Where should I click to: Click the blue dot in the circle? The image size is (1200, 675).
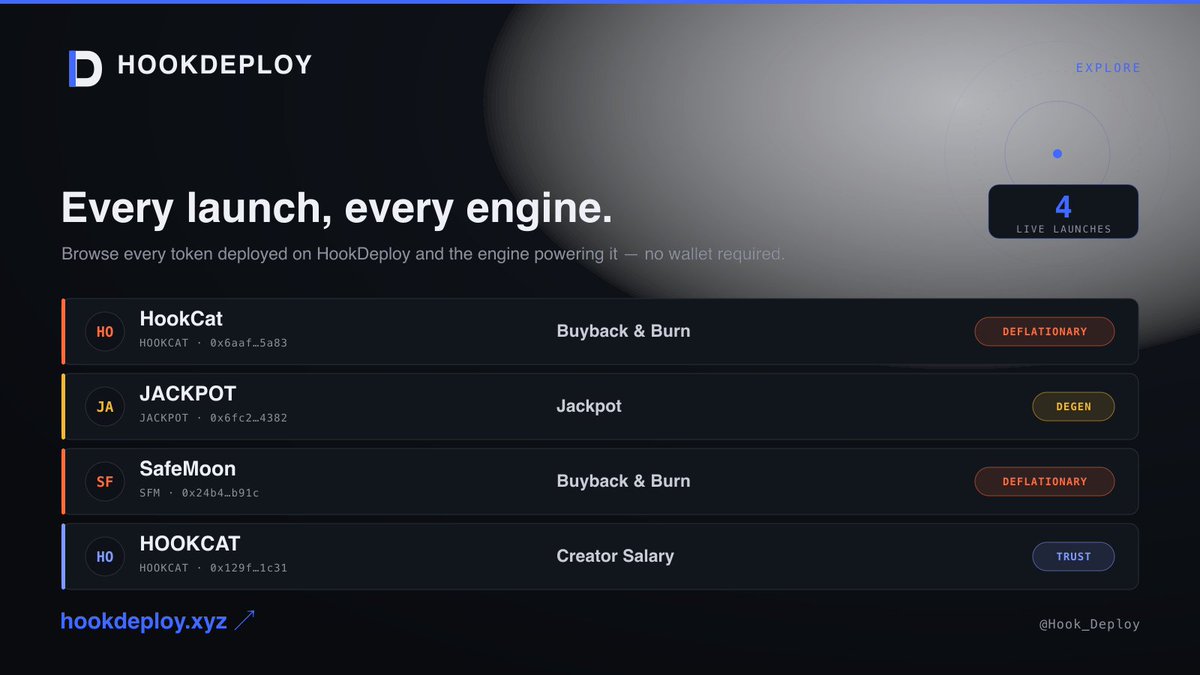coord(1057,154)
